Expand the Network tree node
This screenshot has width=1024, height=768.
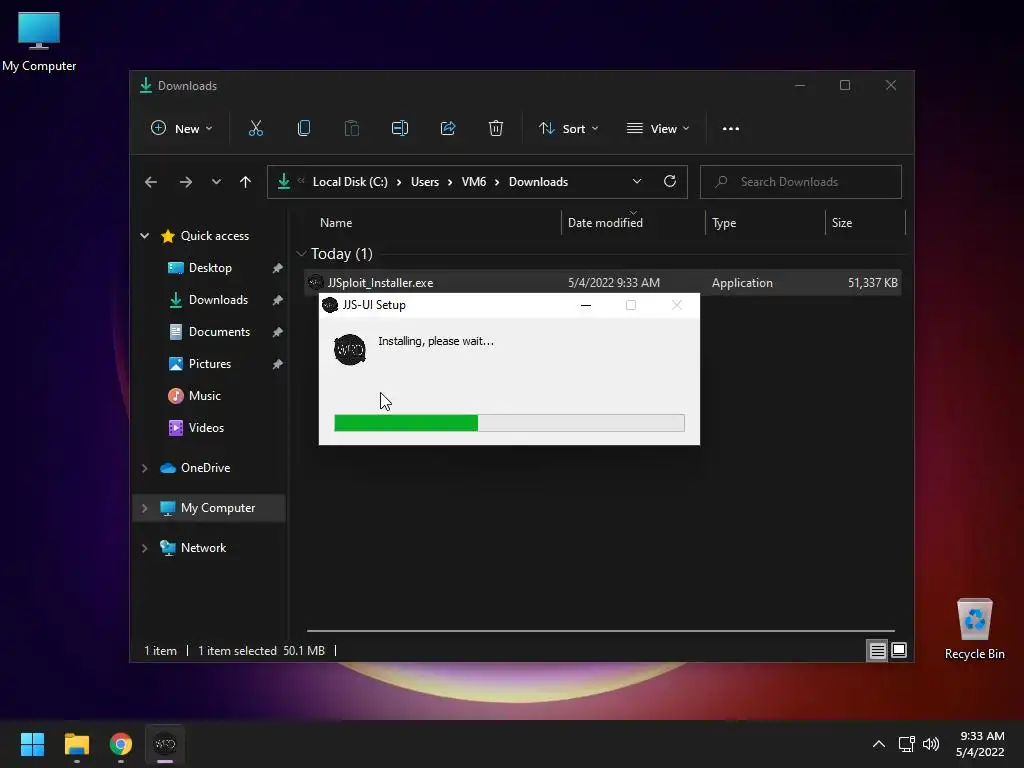(144, 548)
